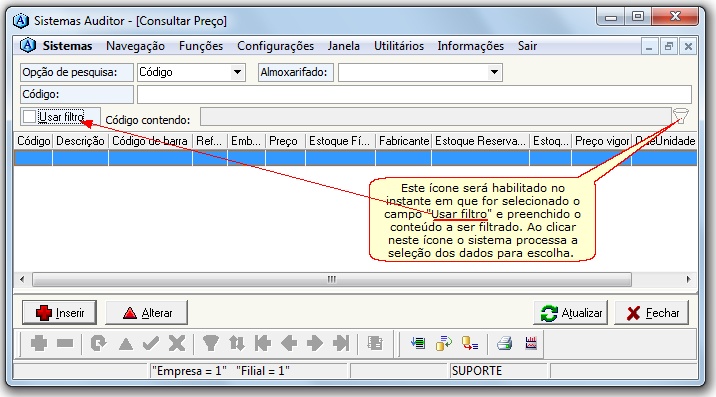Click the Estoque Reserva column header
The width and height of the screenshot is (716, 397).
[x=480, y=141]
